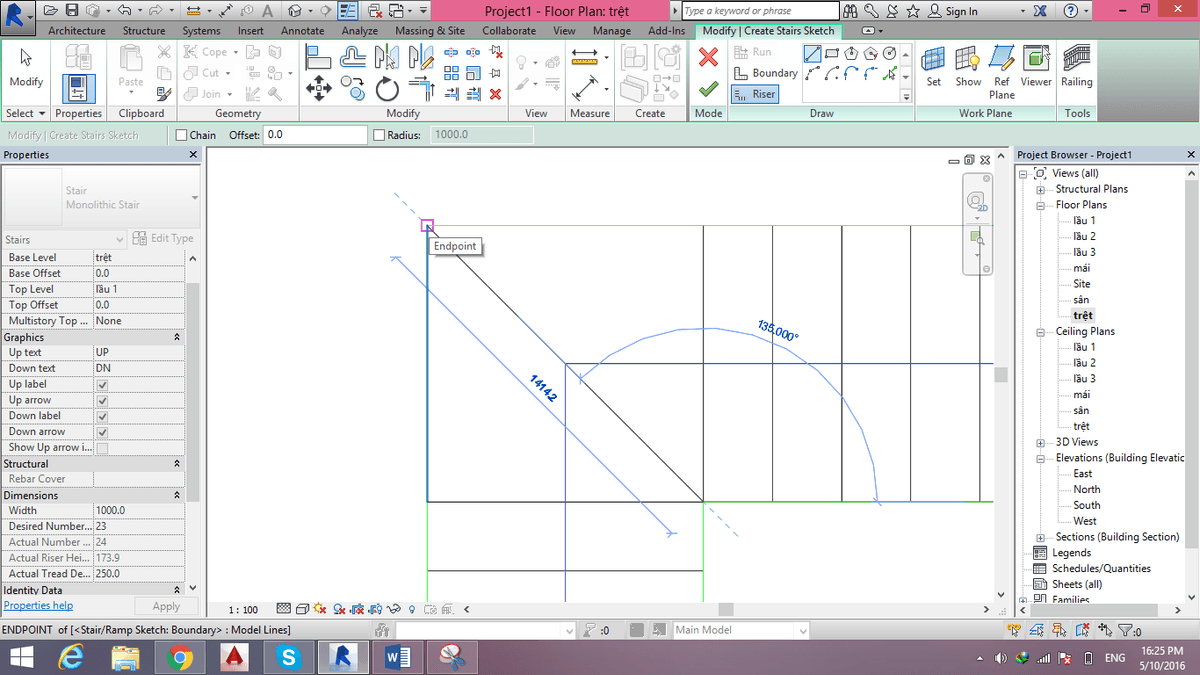Viewport: 1200px width, 675px height.
Task: Open the lầu 2 floor plan in Project Browser
Action: 1084,237
